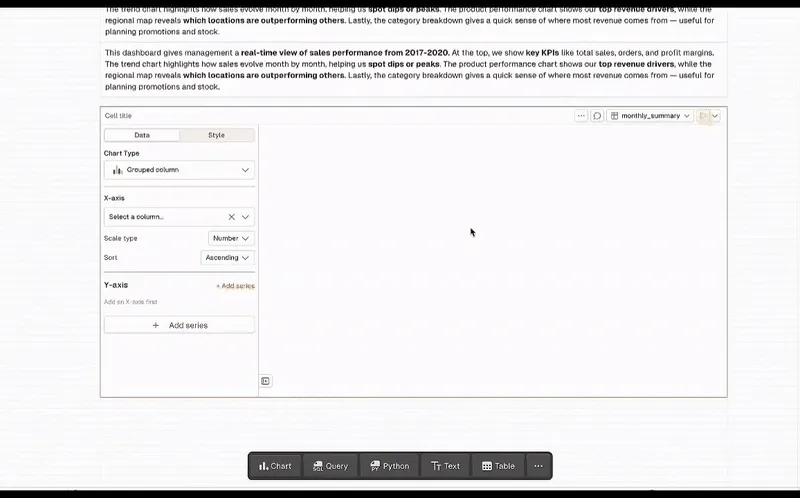Image resolution: width=800 pixels, height=498 pixels.
Task: Run the cell with the play icon
Action: pos(703,116)
